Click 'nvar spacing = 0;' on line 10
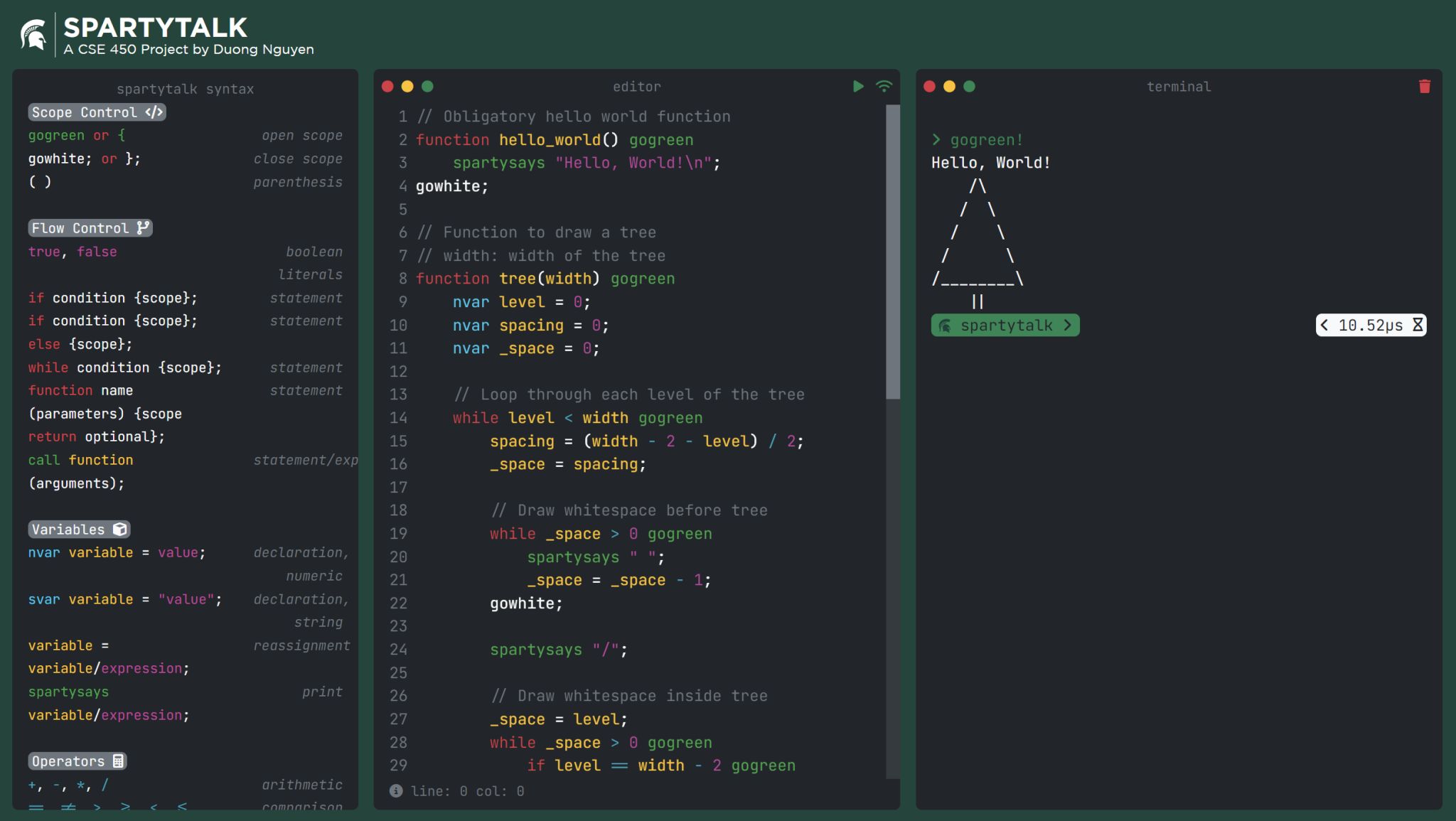This screenshot has height=821, width=1456. [531, 326]
